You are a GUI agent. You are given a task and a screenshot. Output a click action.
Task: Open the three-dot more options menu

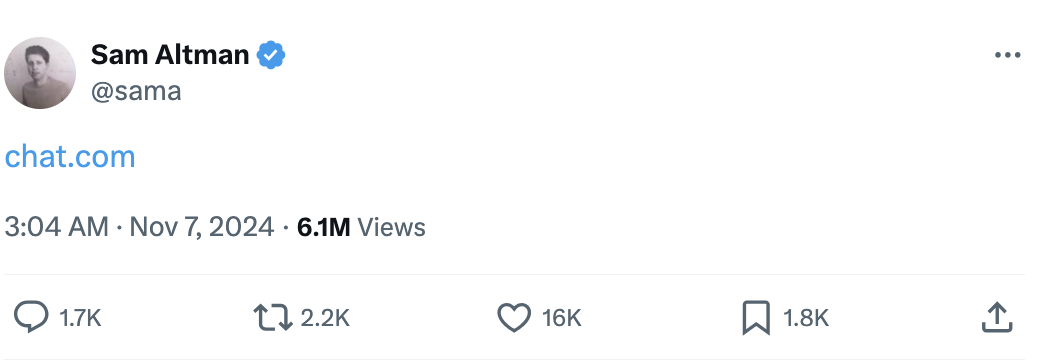point(1007,55)
